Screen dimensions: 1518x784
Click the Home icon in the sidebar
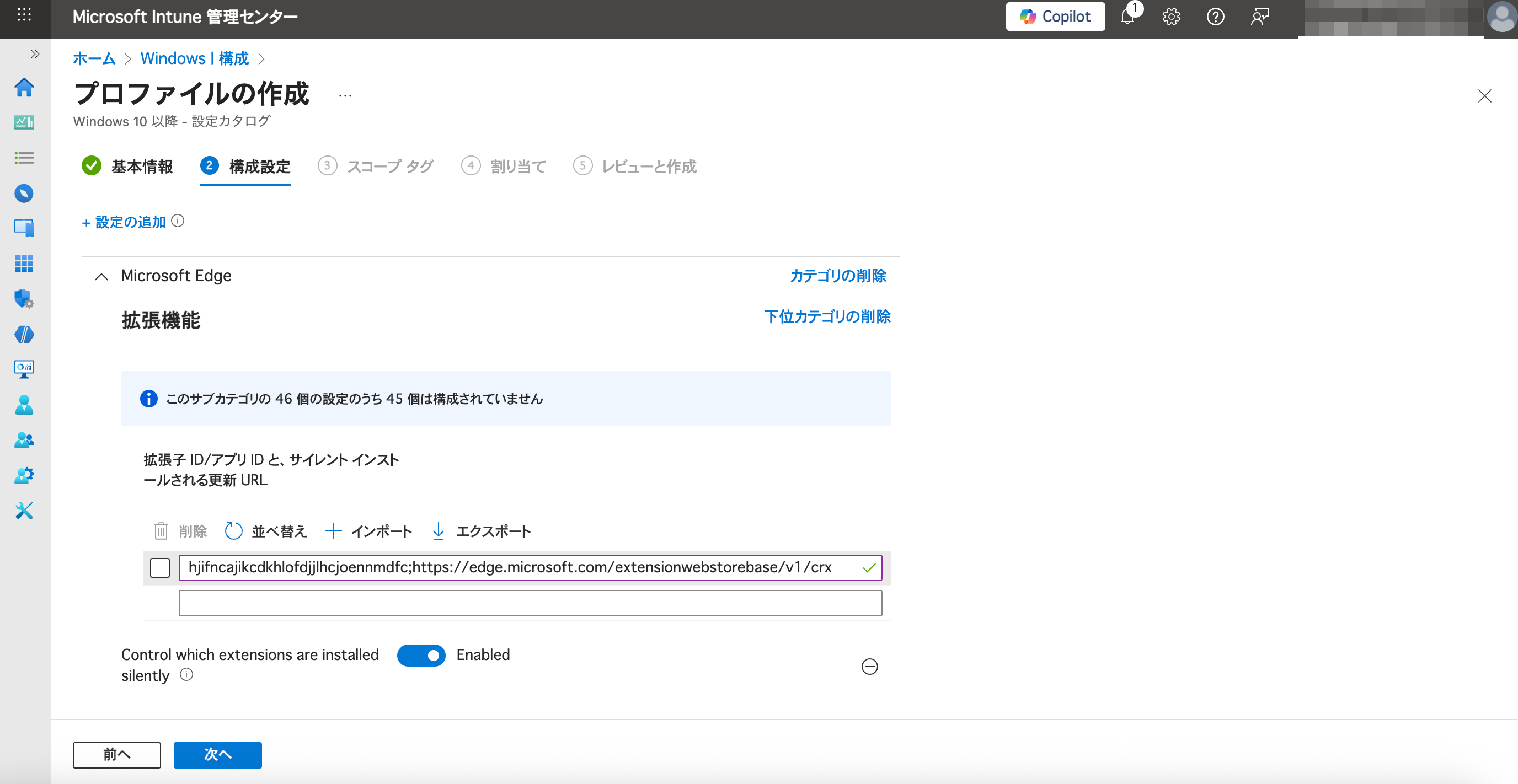click(24, 87)
